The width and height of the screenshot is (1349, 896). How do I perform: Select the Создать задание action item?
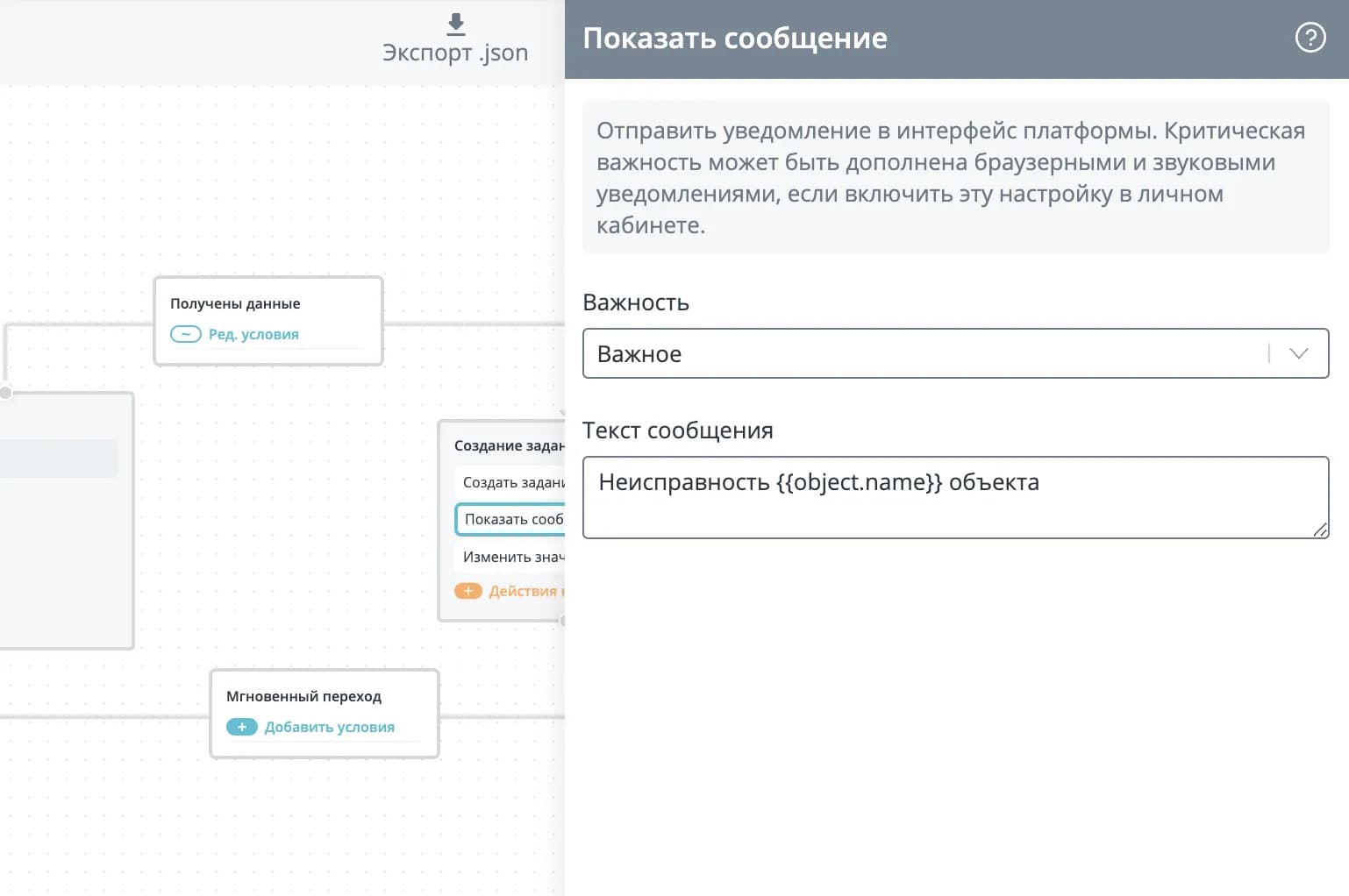pos(510,482)
